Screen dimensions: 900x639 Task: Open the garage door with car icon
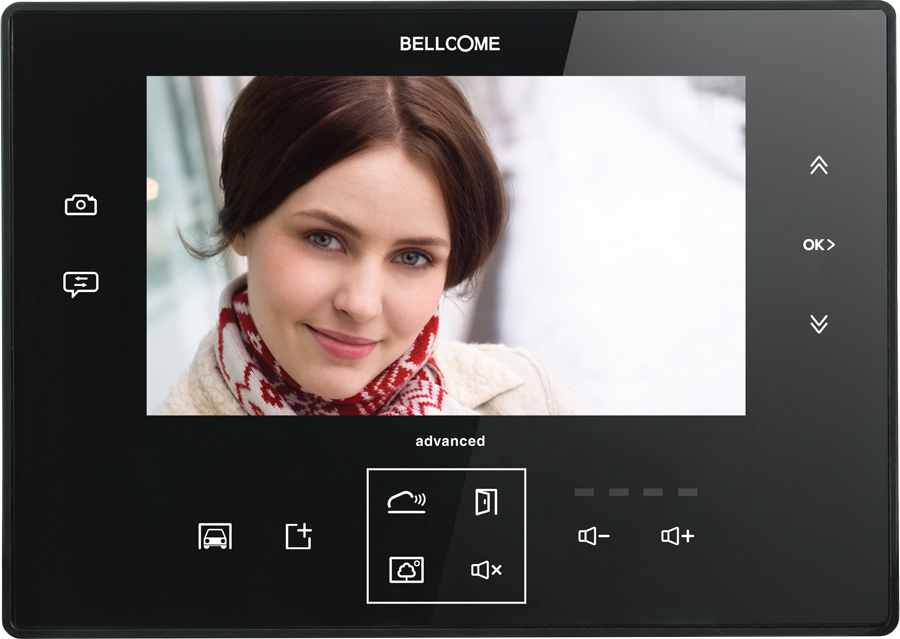pos(215,537)
